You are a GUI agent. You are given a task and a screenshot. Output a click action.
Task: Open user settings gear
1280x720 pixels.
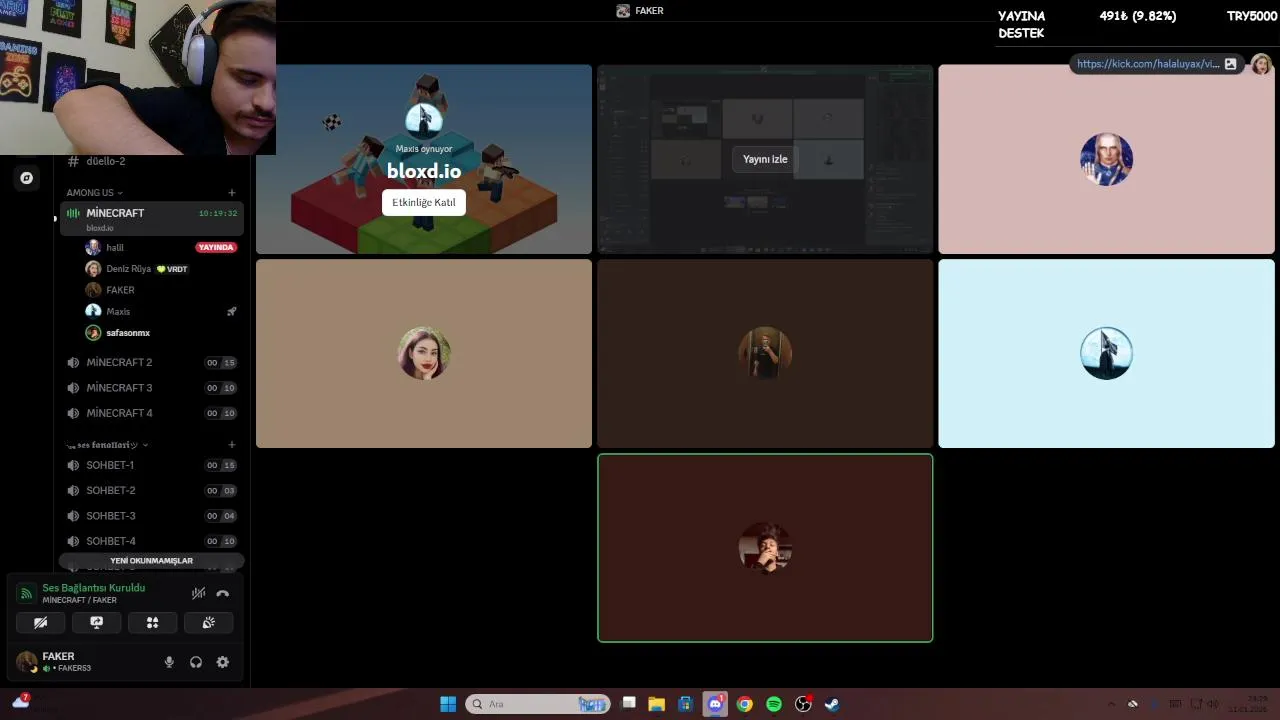[x=222, y=662]
